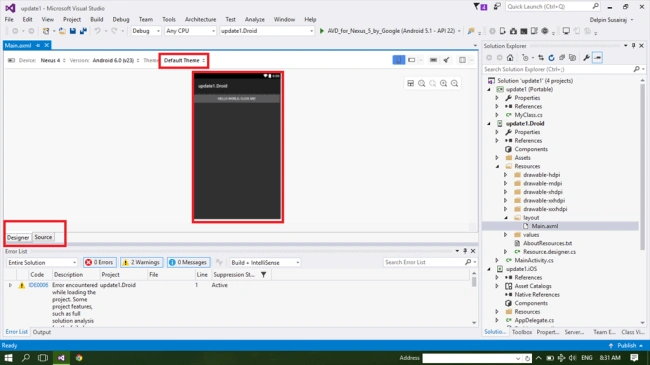This screenshot has height=365, width=650.
Task: Toggle Show All Files in Solution Explorer
Action: click(572, 58)
